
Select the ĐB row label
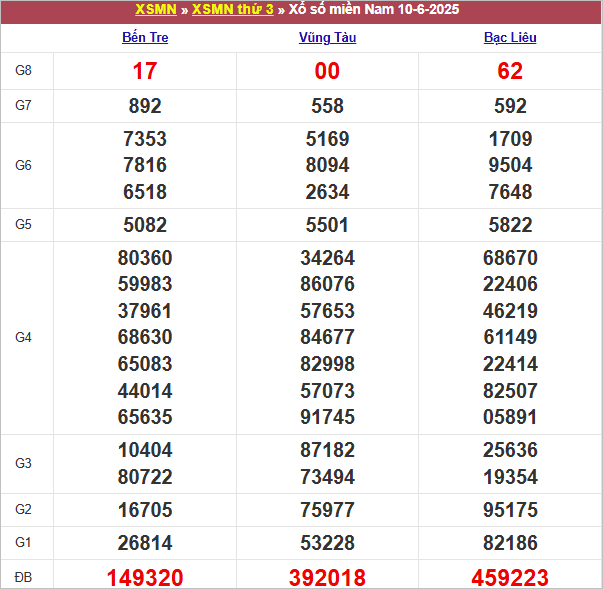(x=23, y=577)
